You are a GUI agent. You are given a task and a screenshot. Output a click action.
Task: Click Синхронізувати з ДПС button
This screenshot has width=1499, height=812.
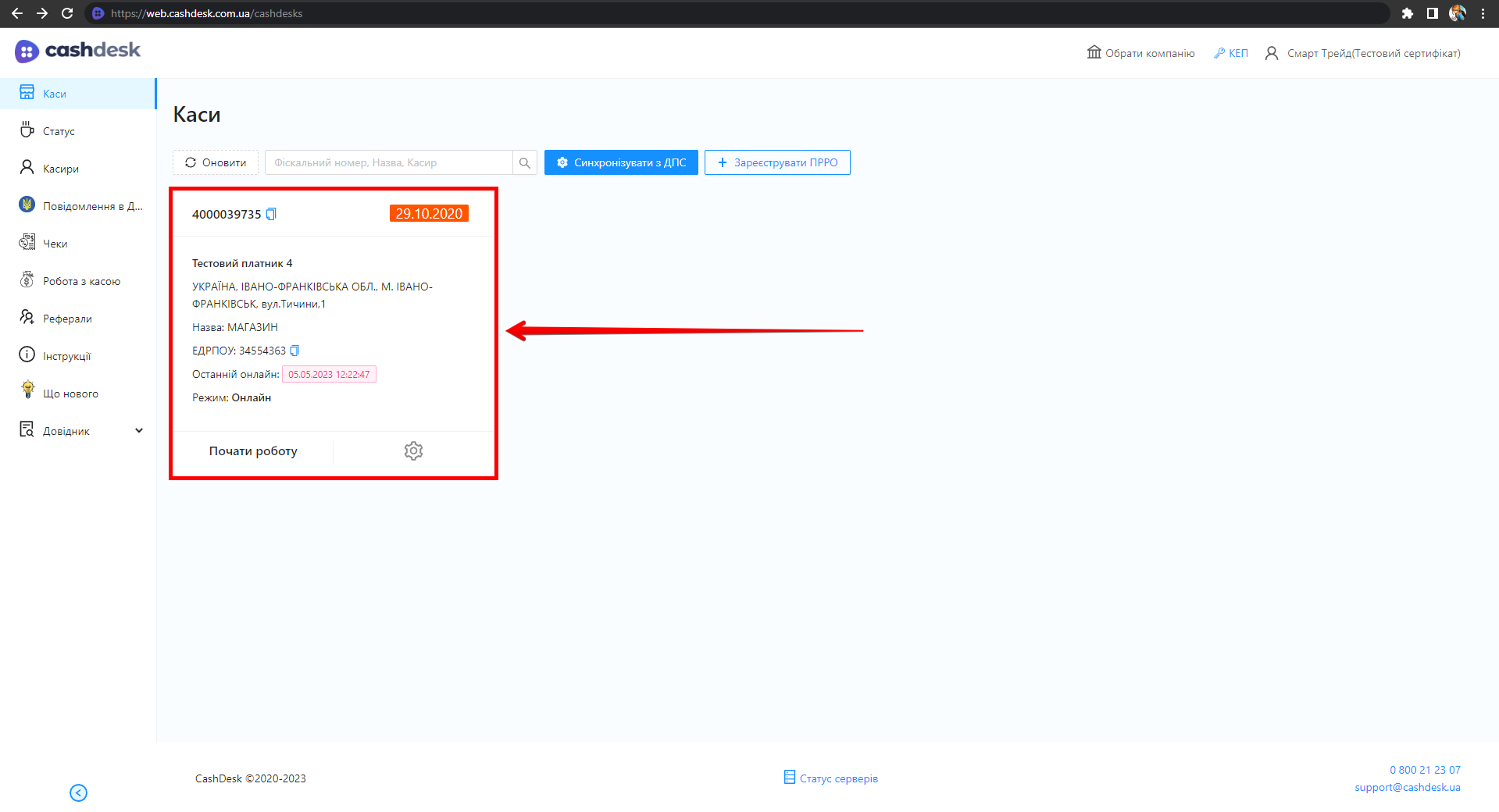pyautogui.click(x=621, y=162)
